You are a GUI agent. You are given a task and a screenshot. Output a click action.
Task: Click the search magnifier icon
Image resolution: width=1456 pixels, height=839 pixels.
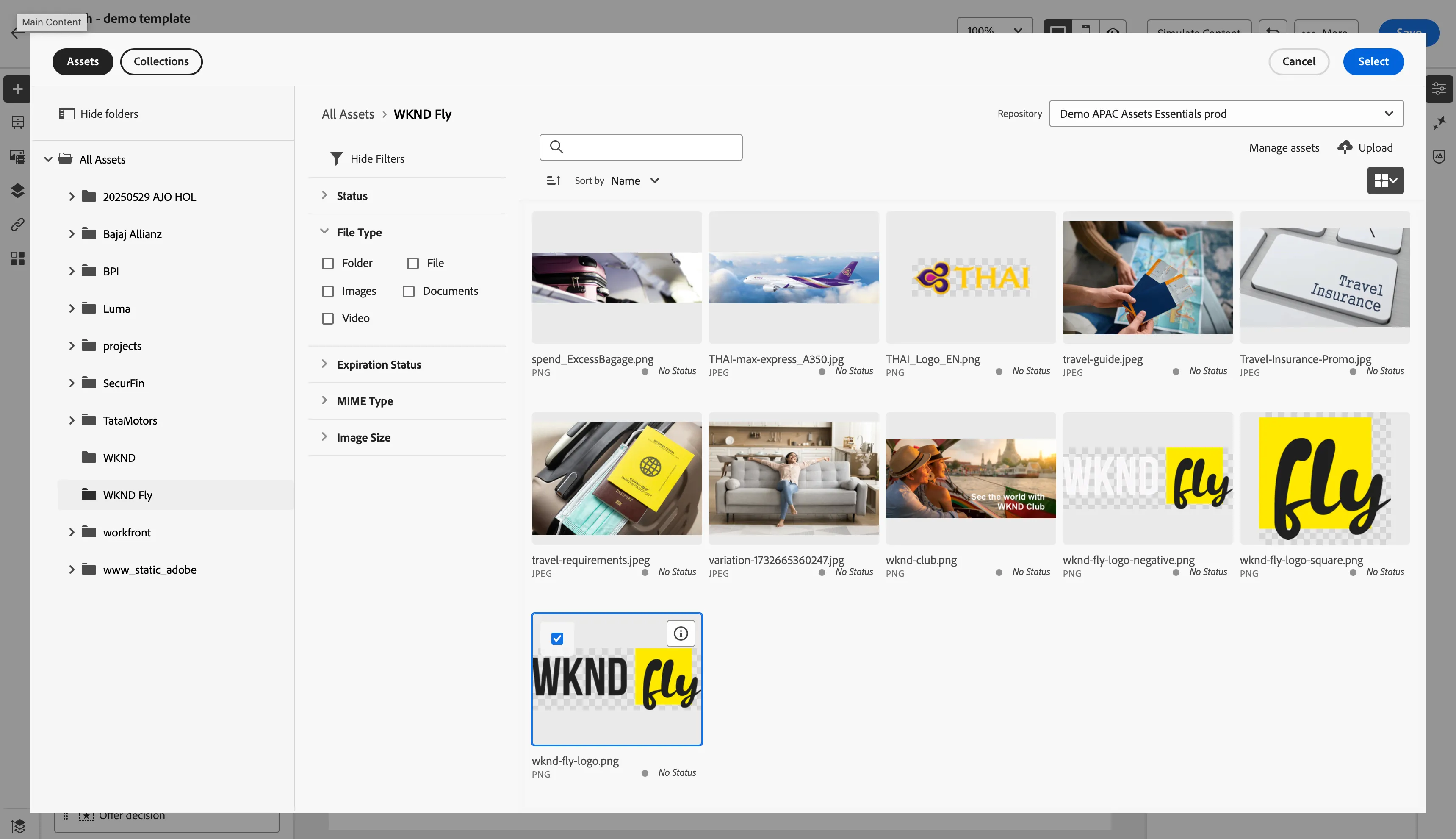556,147
